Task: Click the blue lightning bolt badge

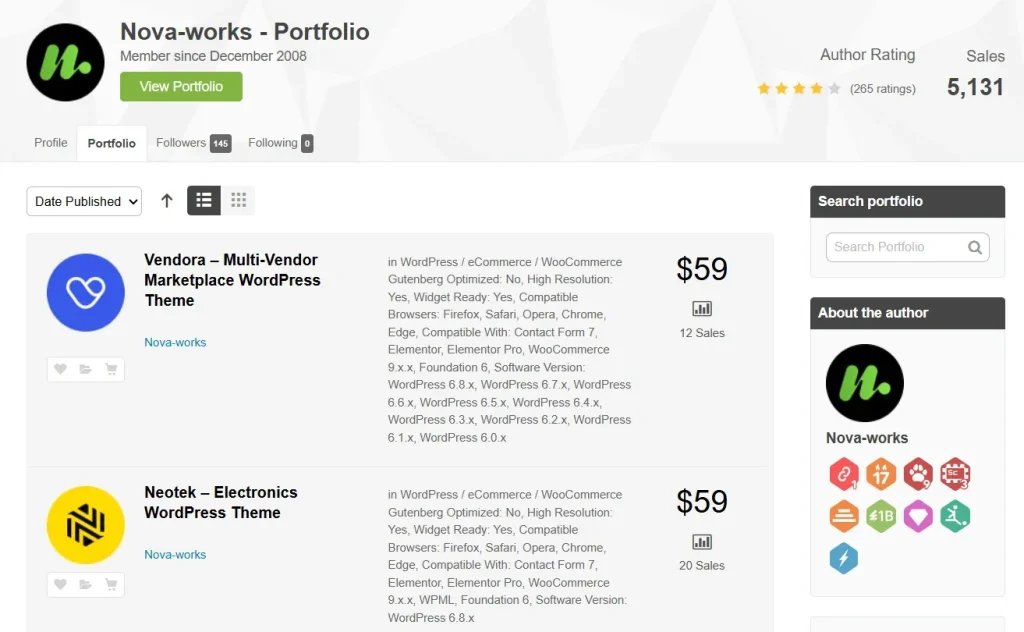Action: [844, 558]
